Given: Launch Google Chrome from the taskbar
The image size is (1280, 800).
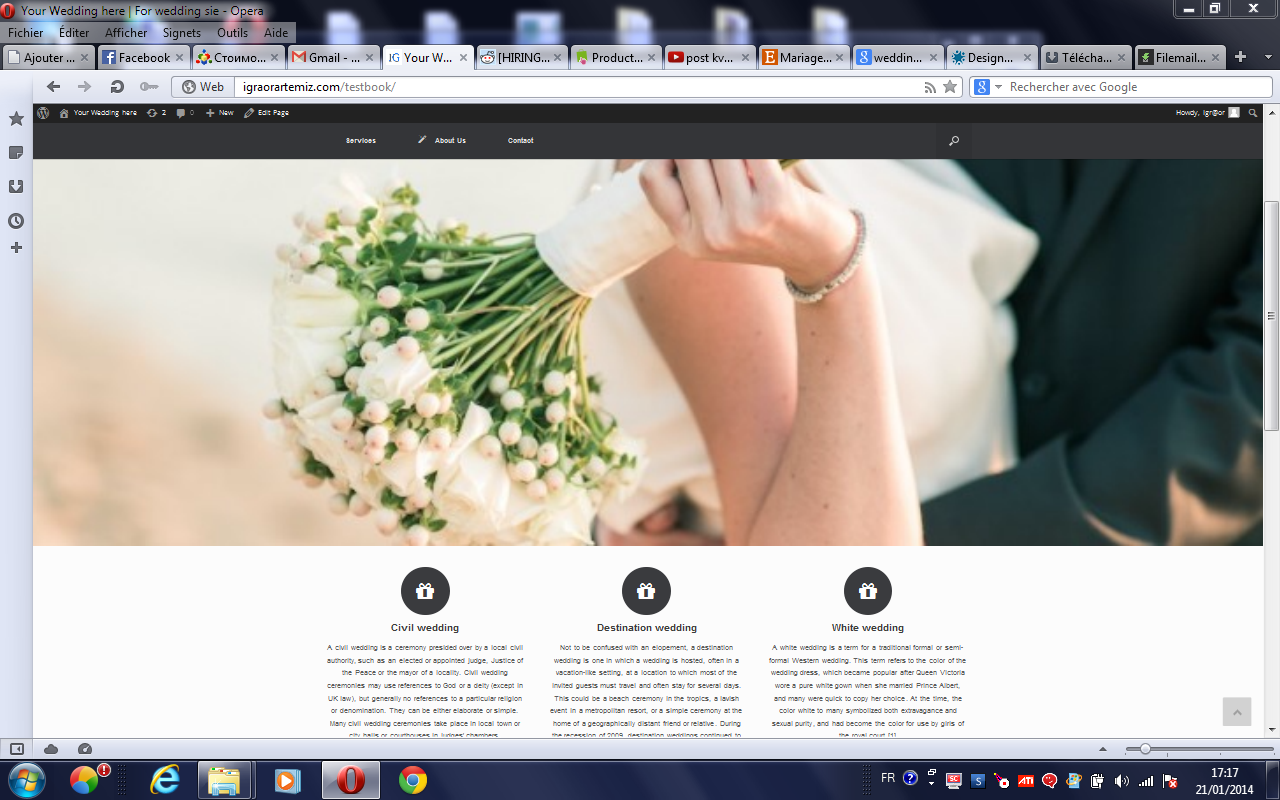Looking at the screenshot, I should [413, 779].
